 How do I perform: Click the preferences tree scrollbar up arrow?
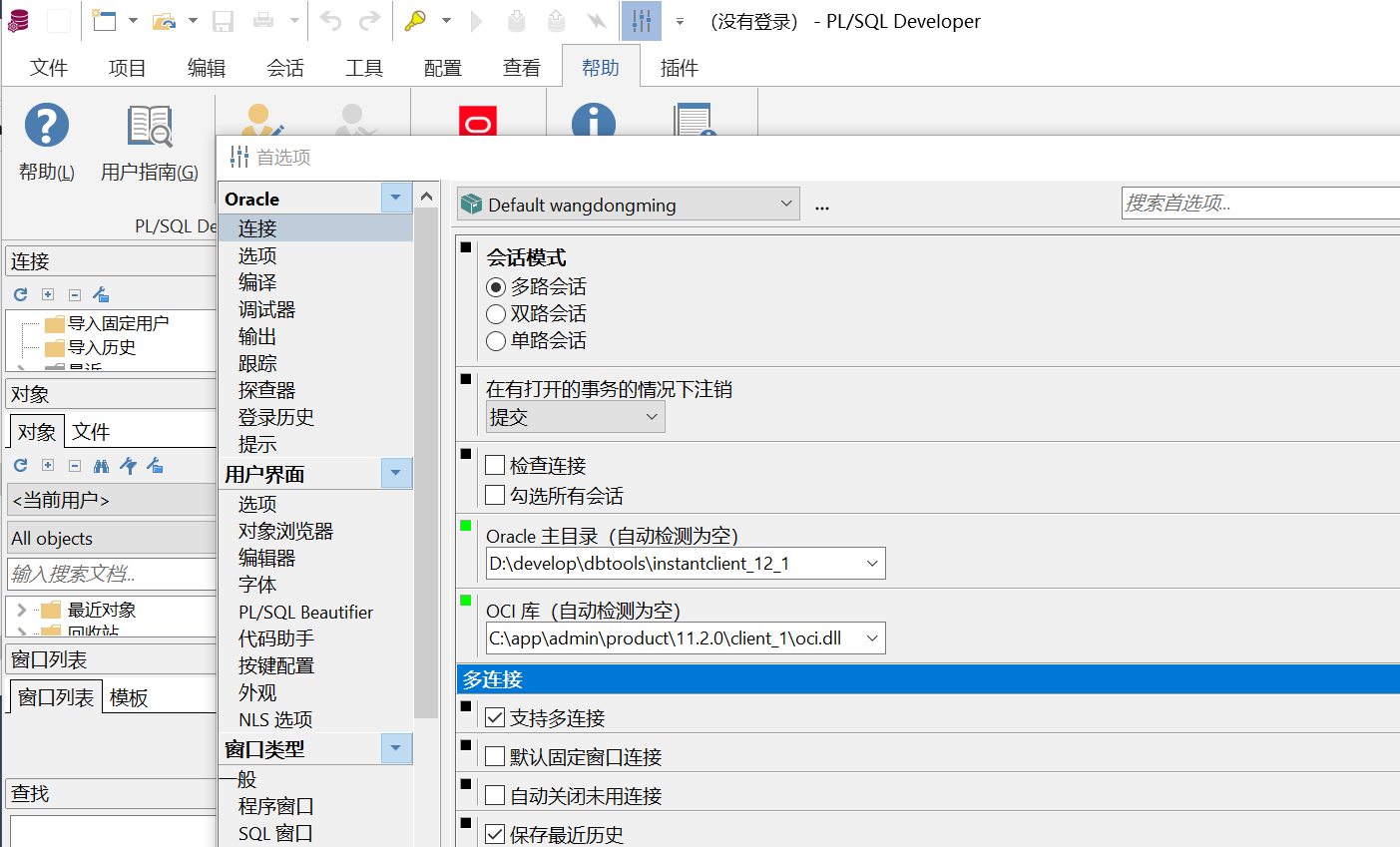coord(426,196)
